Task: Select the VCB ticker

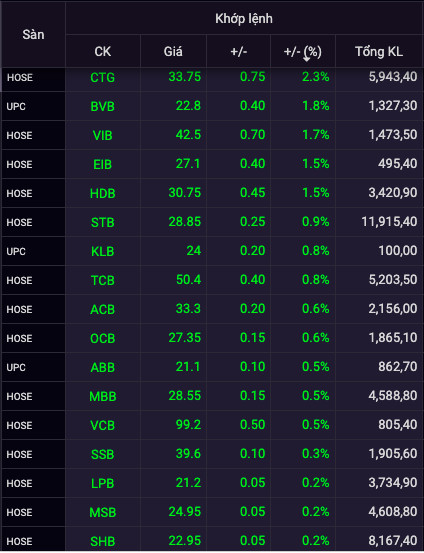Action: (x=103, y=425)
